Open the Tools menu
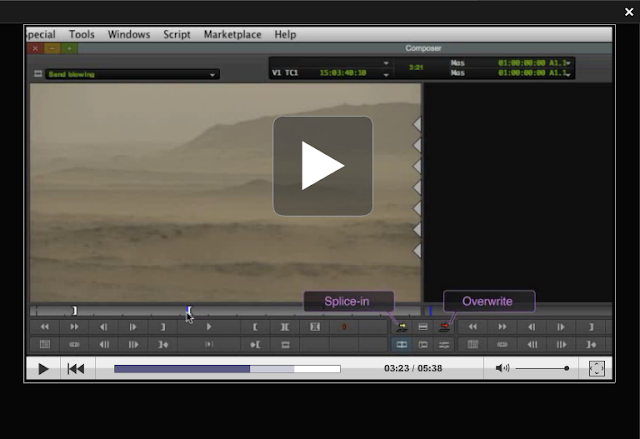 [82, 34]
